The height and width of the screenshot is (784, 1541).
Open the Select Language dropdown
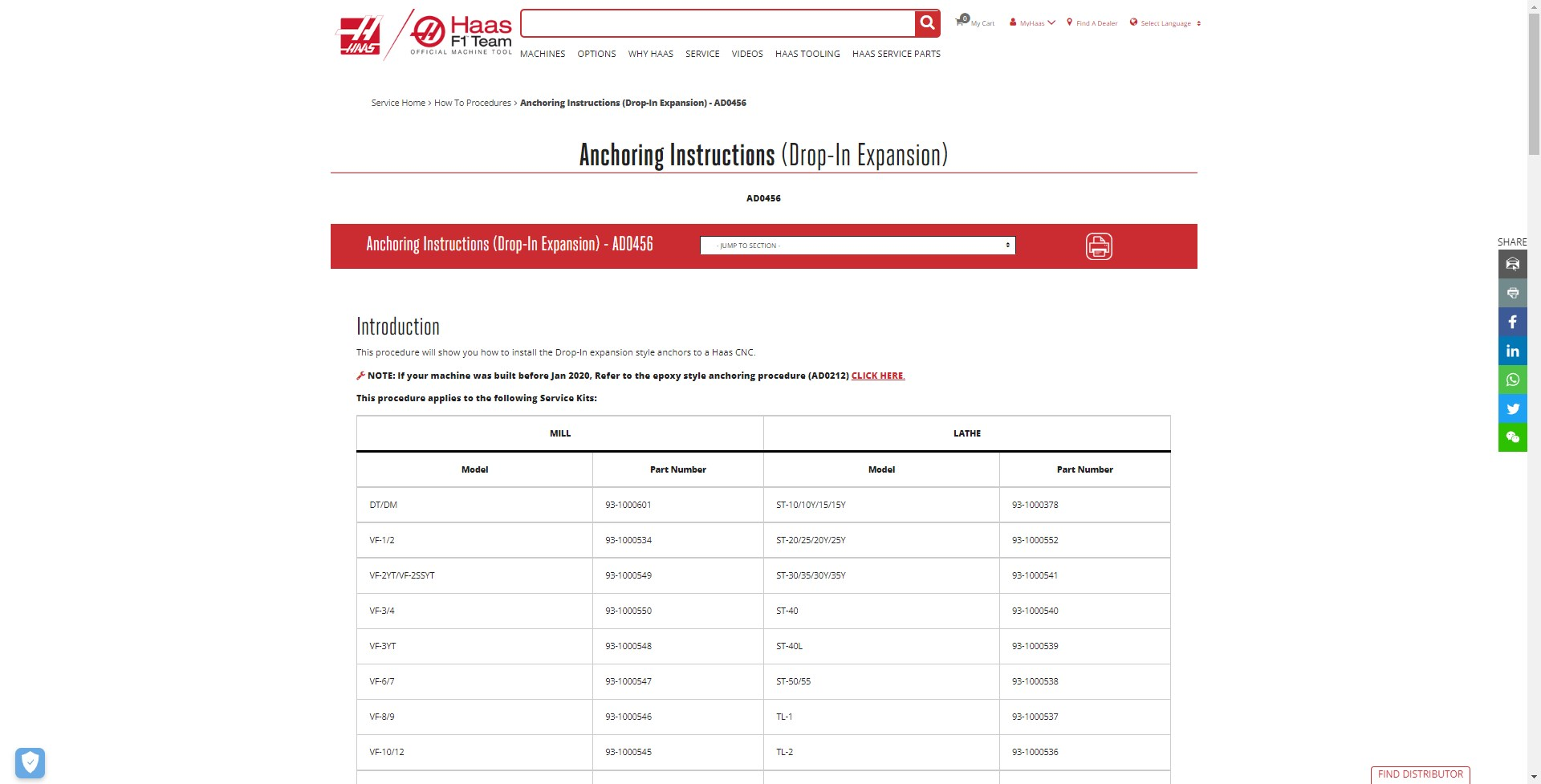coord(1170,23)
